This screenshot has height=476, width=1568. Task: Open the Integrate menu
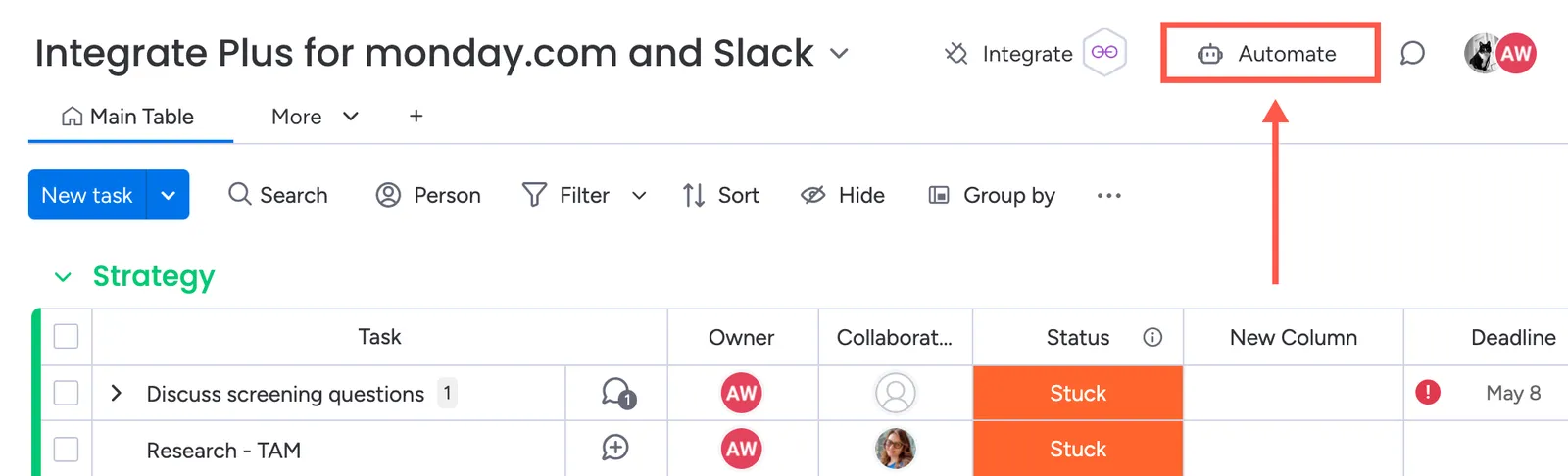tap(1008, 54)
